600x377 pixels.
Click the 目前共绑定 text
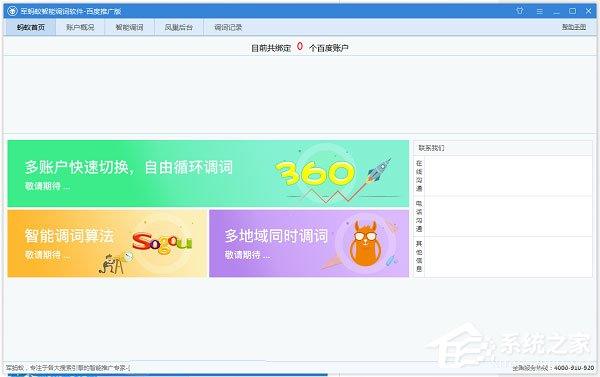click(271, 48)
